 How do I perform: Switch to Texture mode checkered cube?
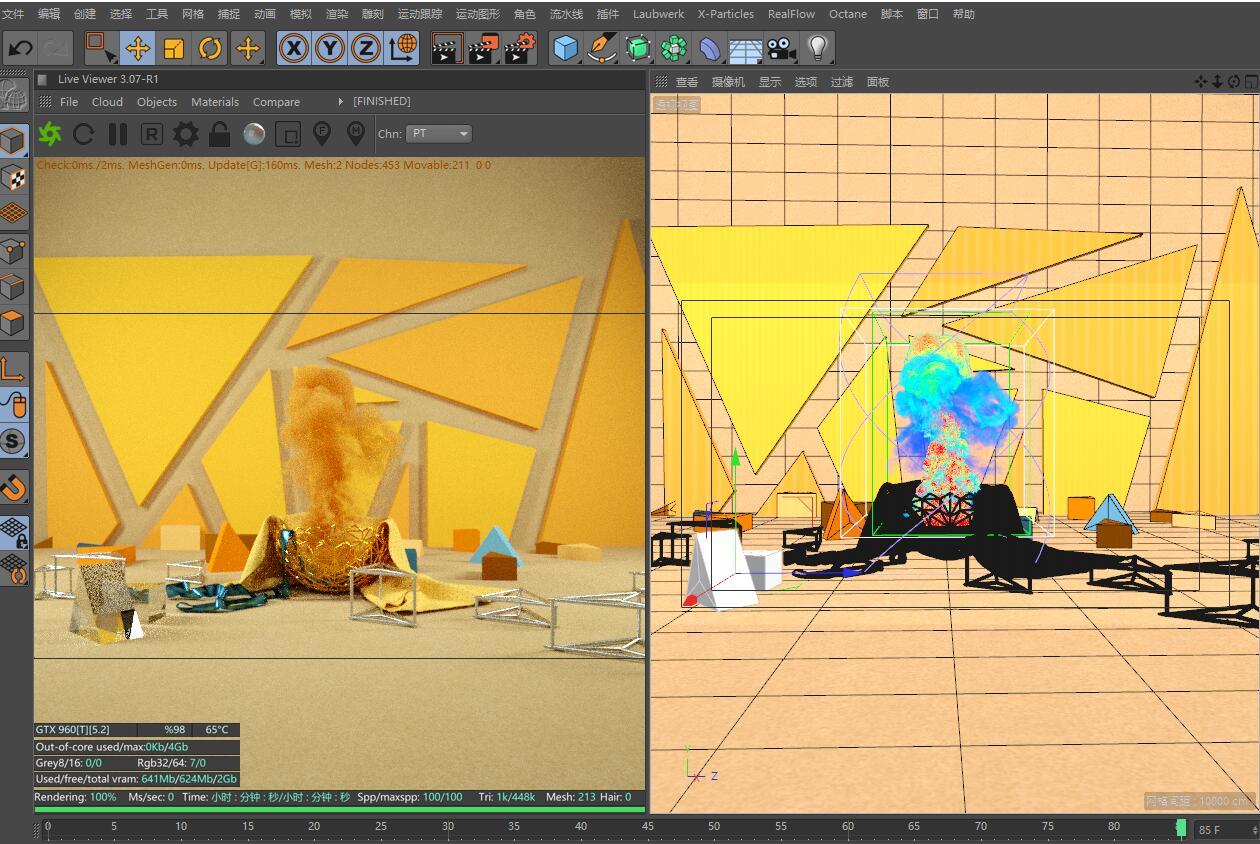(x=14, y=177)
